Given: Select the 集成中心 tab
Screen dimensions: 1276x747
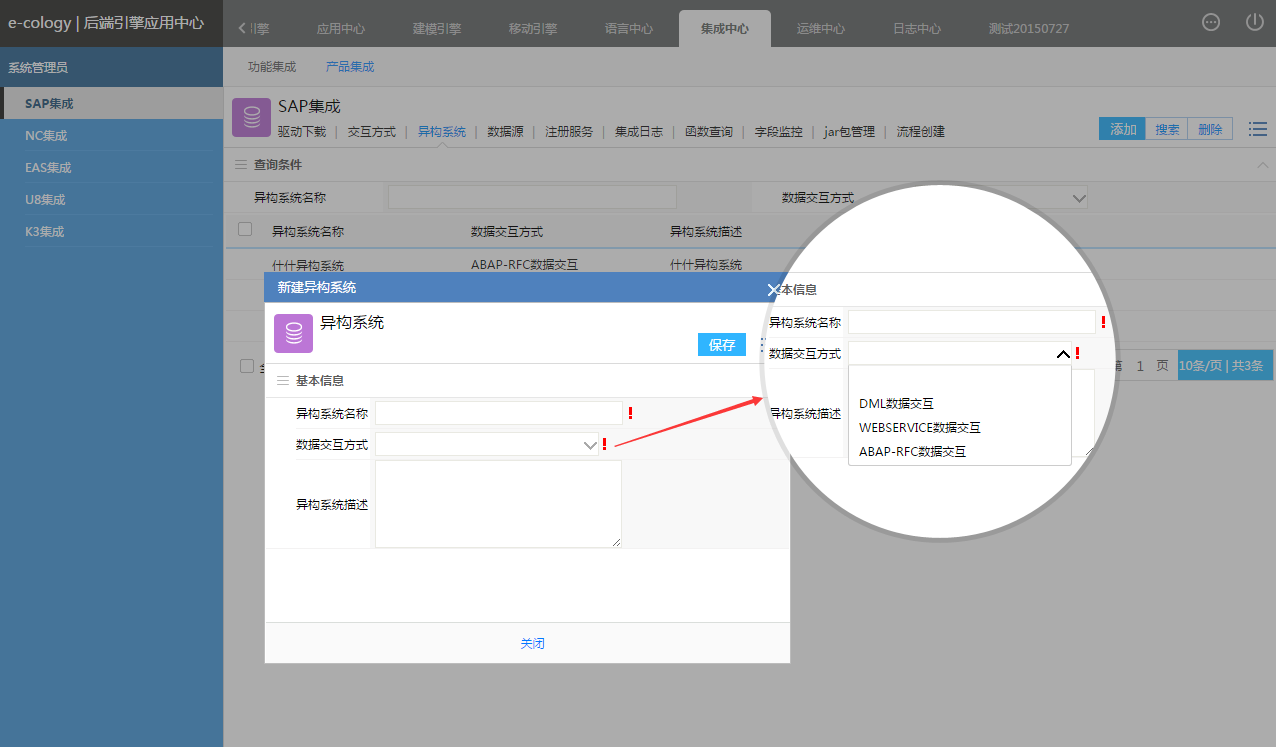Looking at the screenshot, I should click(725, 29).
